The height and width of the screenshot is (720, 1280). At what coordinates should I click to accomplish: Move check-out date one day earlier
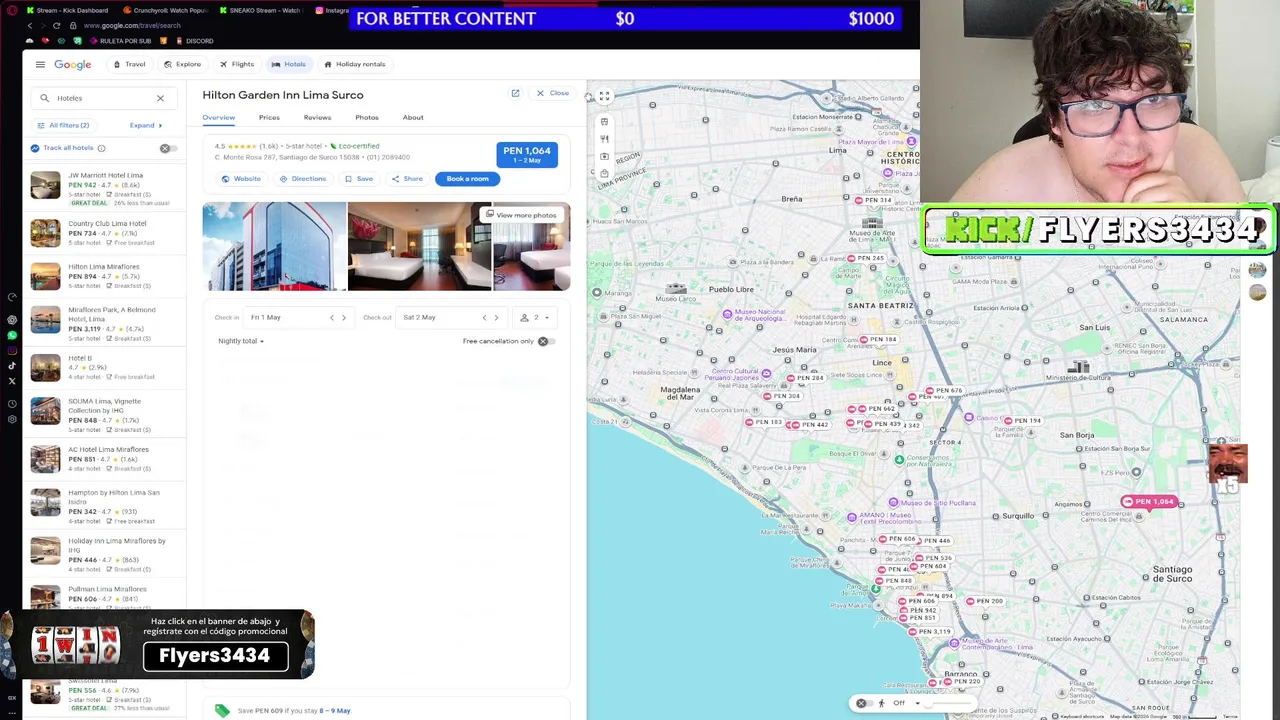coord(484,317)
